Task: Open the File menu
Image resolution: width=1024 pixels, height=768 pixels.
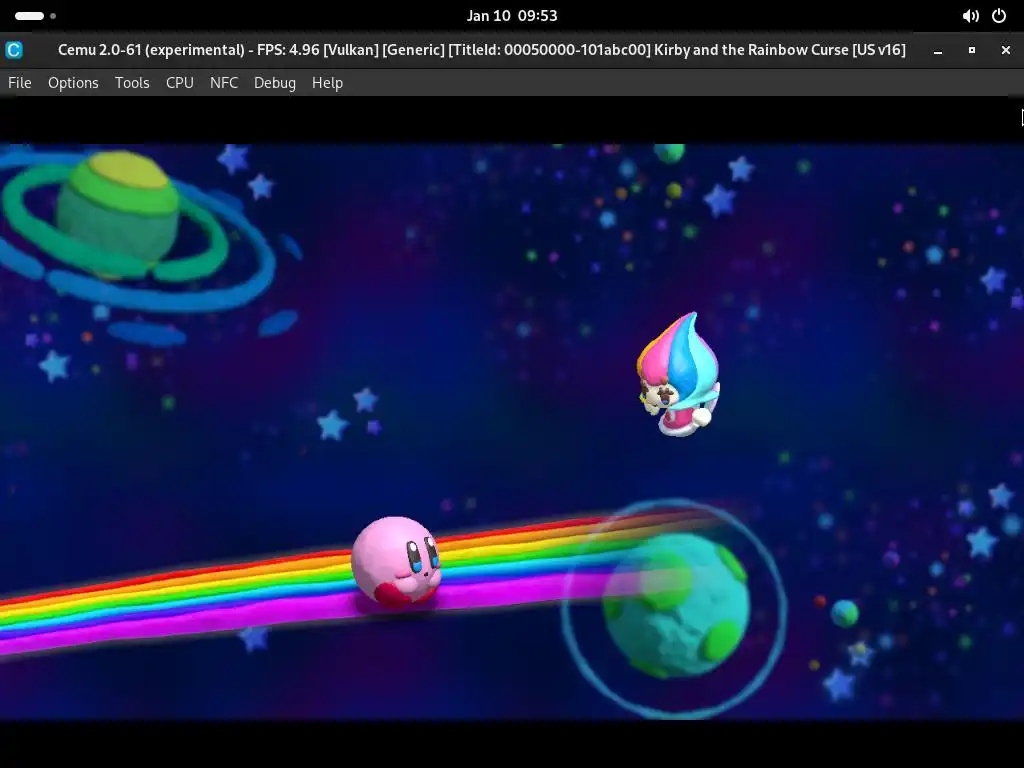Action: [x=20, y=83]
